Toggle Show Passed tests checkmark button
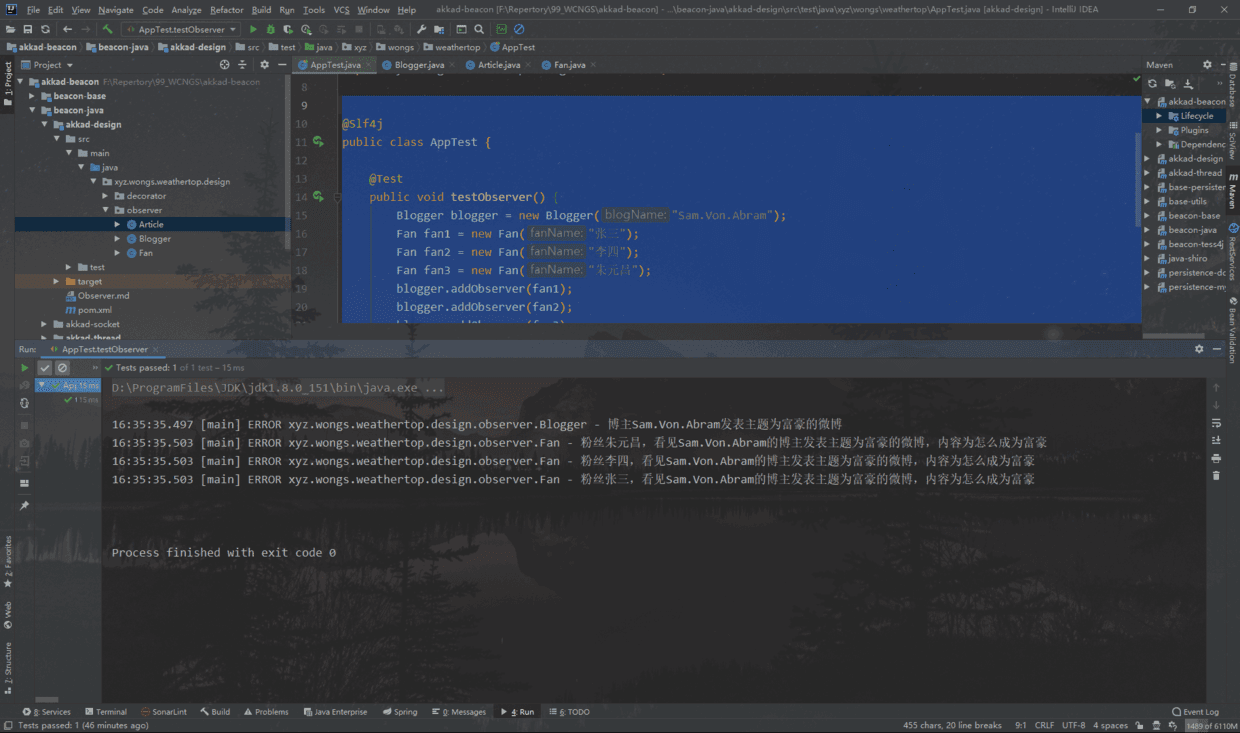Image resolution: width=1240 pixels, height=733 pixels. [x=45, y=368]
